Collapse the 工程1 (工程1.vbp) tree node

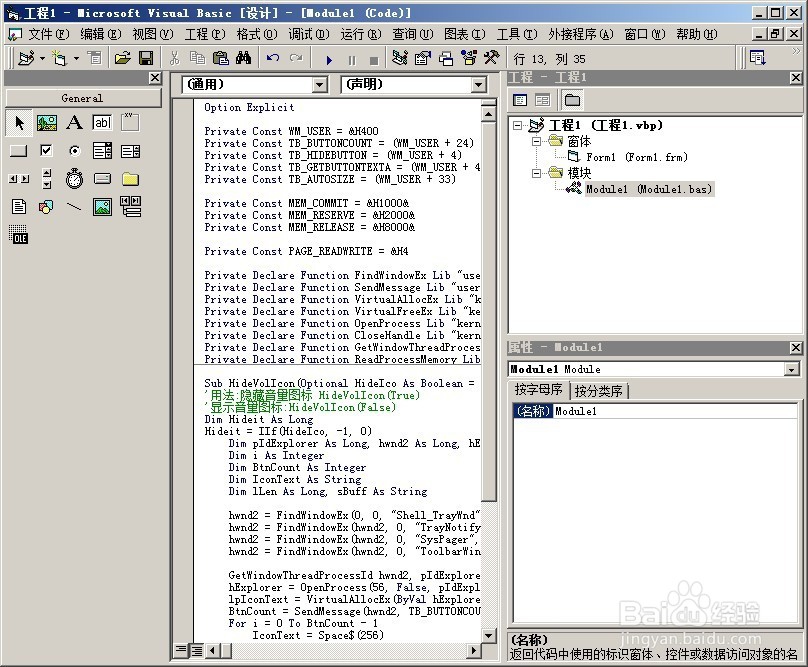[x=517, y=125]
